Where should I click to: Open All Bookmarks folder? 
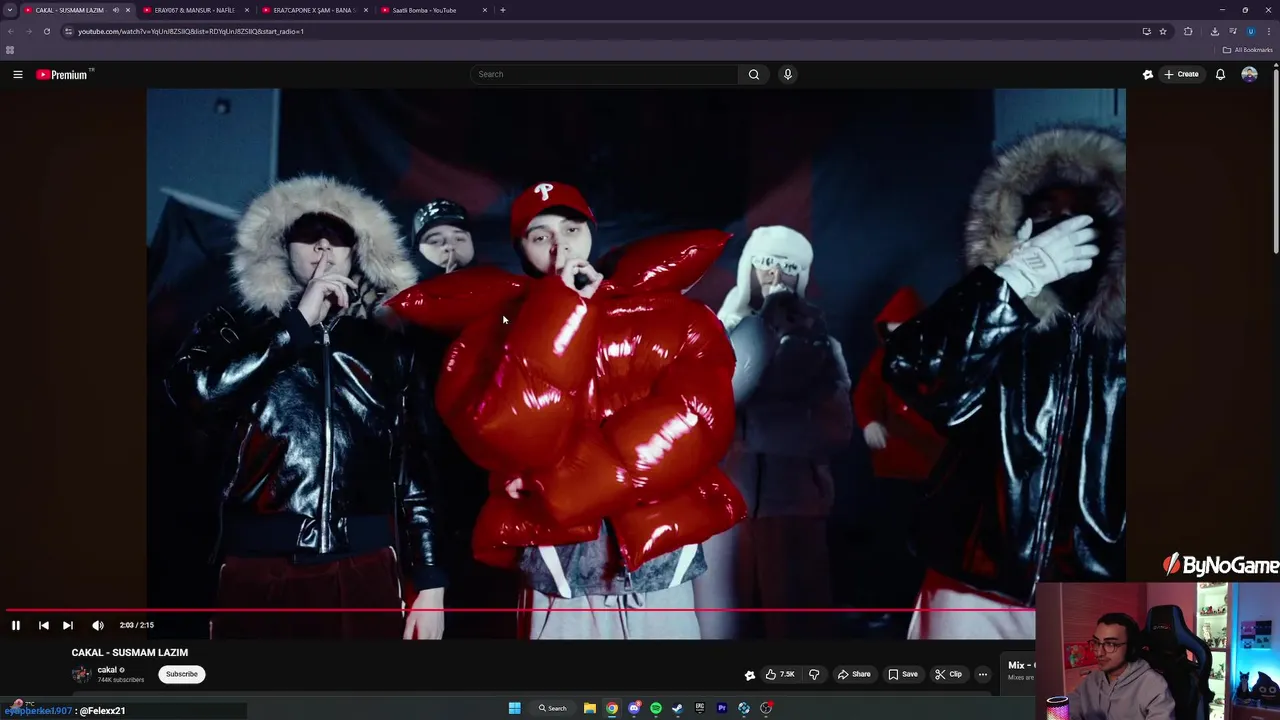1248,50
